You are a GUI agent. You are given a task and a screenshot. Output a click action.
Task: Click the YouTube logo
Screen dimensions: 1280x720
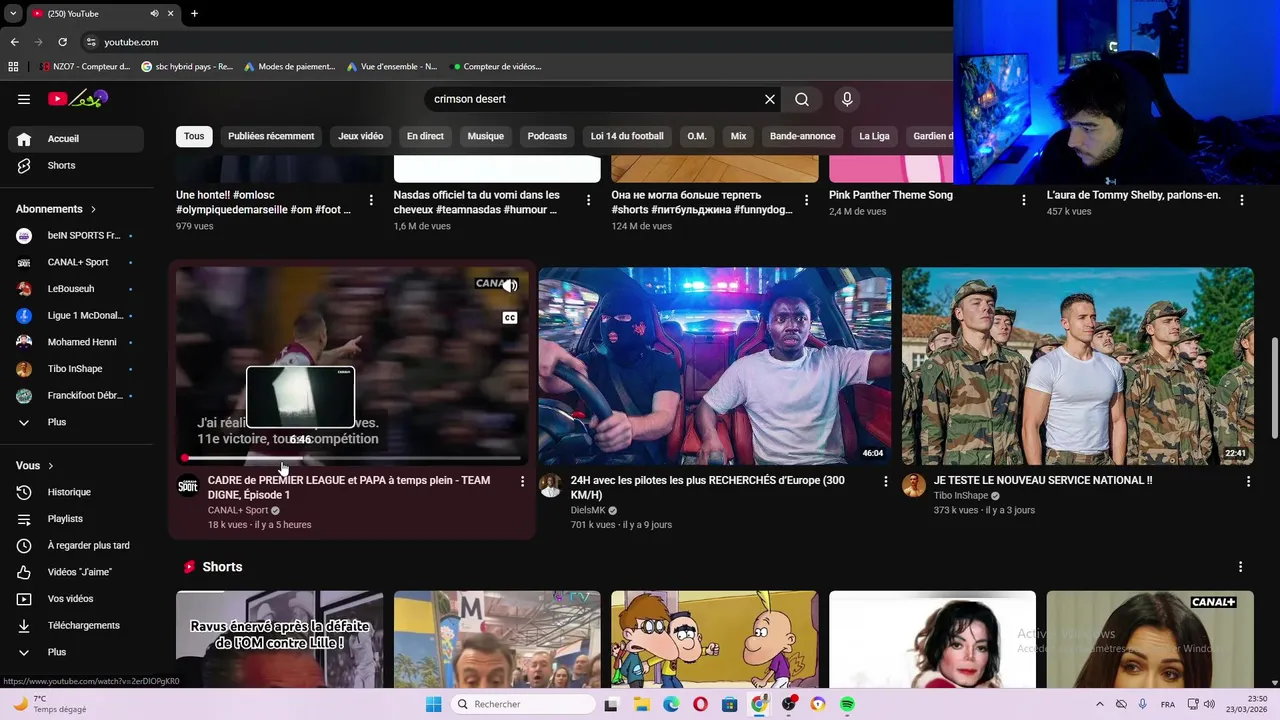[78, 99]
